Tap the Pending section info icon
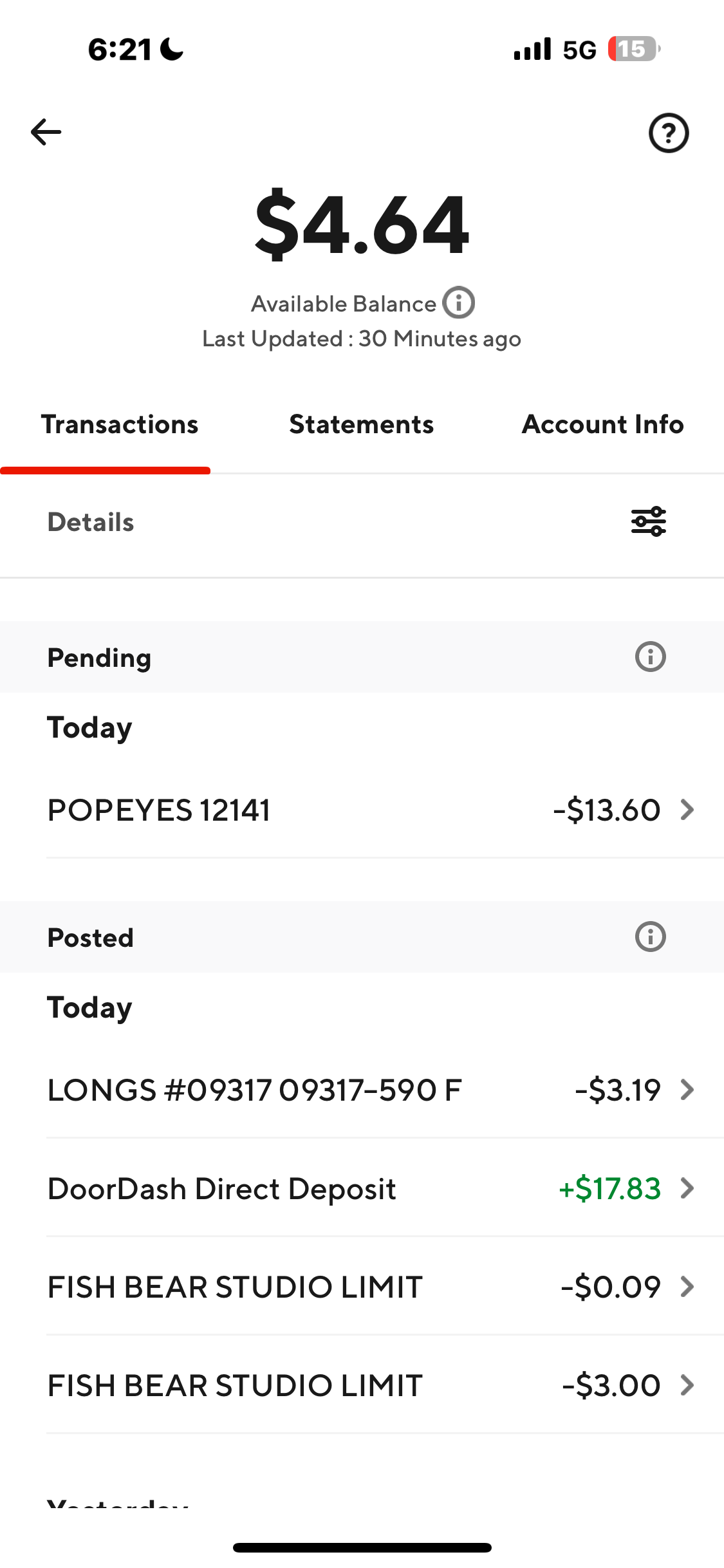This screenshot has width=724, height=1568. tap(650, 657)
